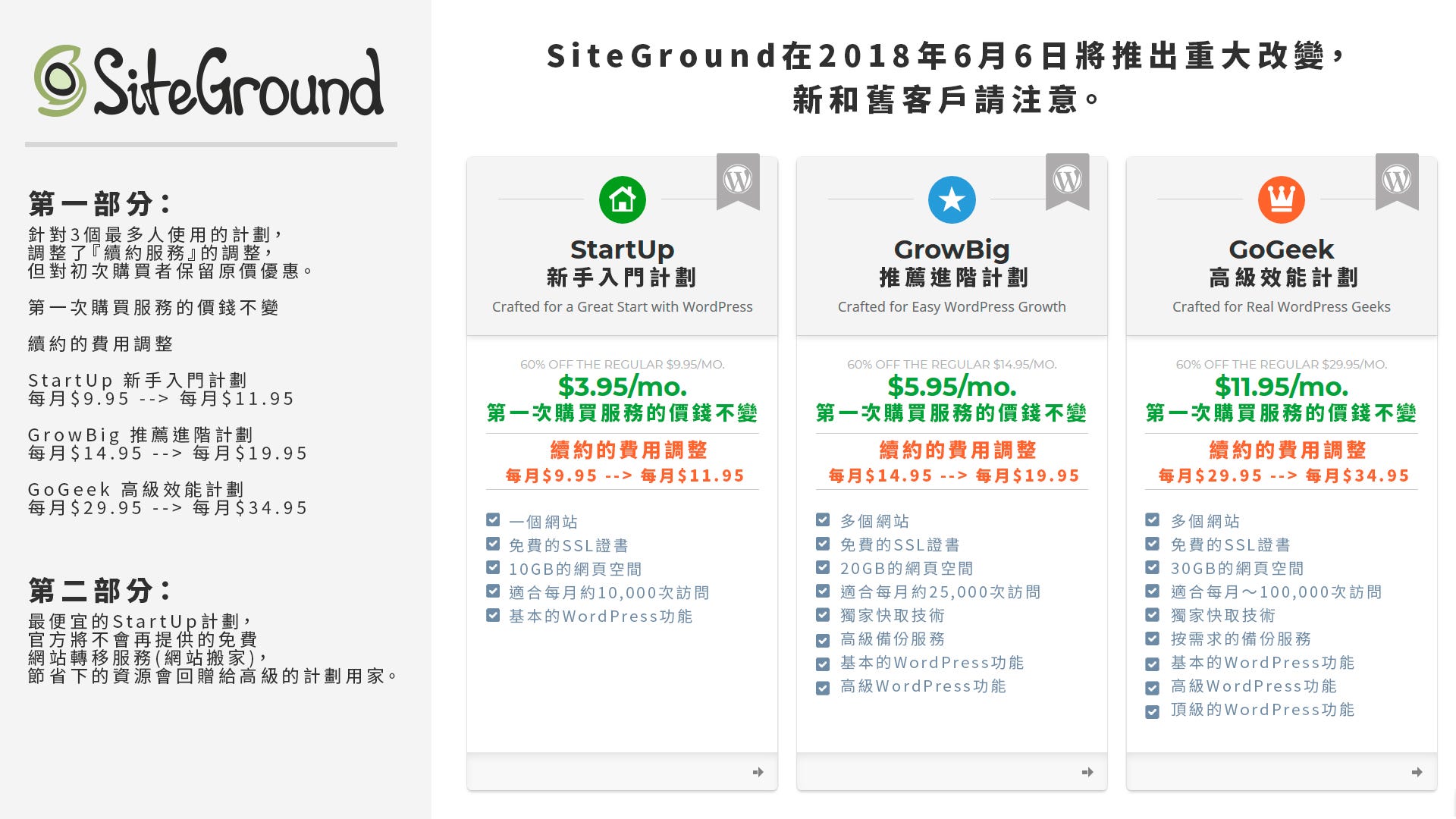Click 適合每月～100,000次訪問 in GoGeek card
This screenshot has width=1456, height=819.
pos(1276,592)
